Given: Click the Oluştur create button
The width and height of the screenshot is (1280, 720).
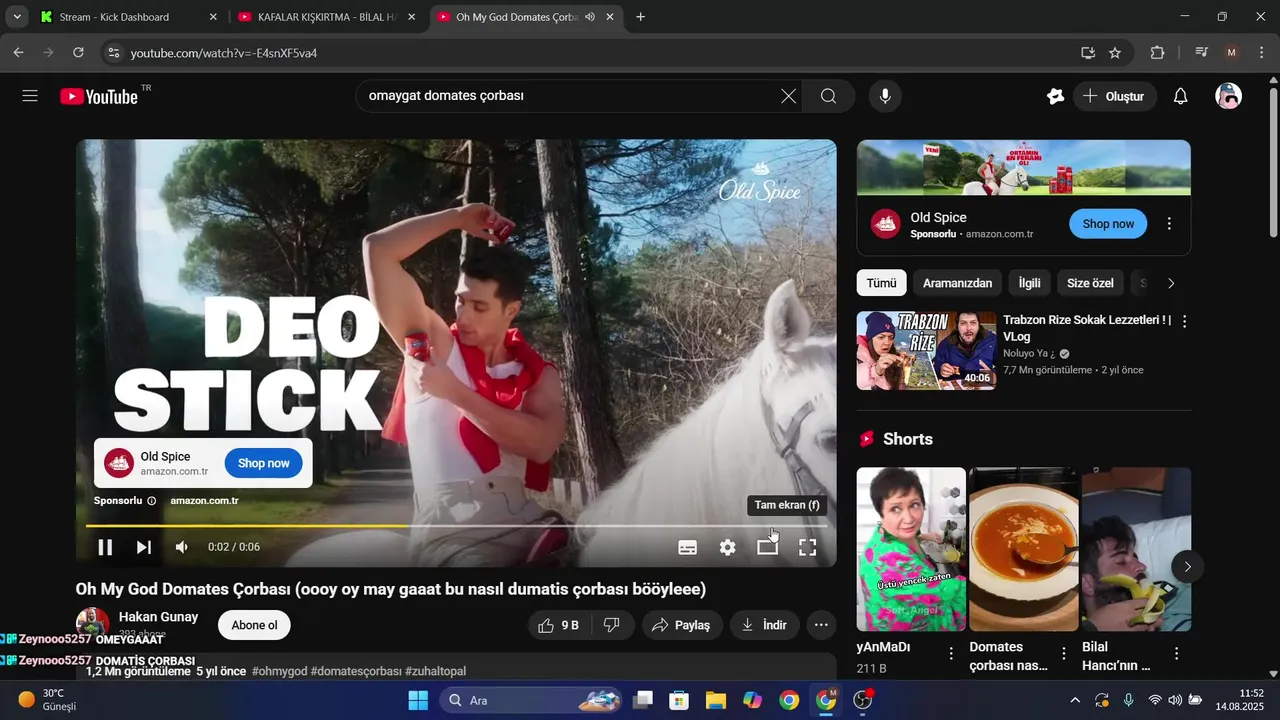Looking at the screenshot, I should click(x=1115, y=96).
